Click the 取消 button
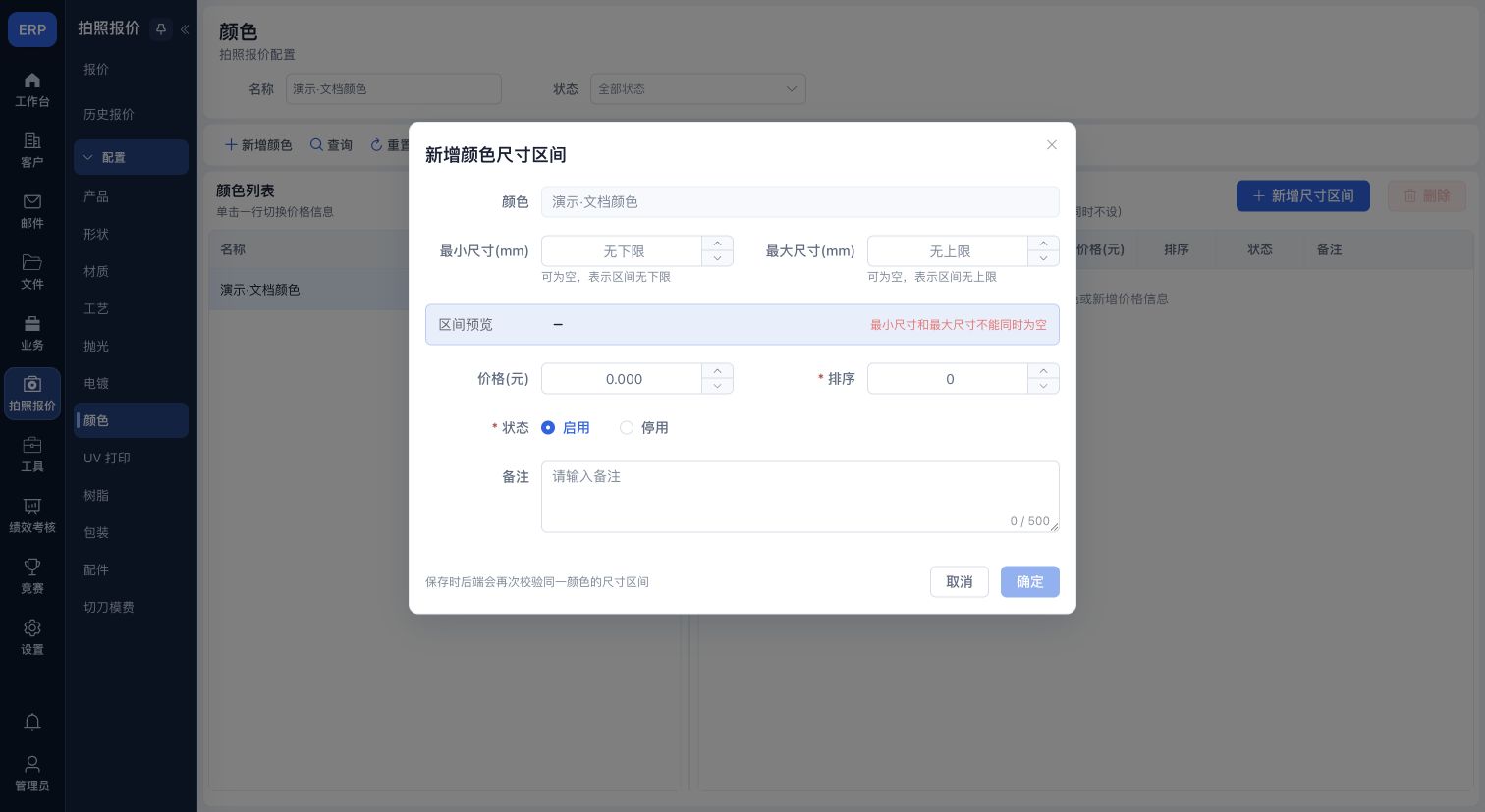Image resolution: width=1485 pixels, height=812 pixels. tap(960, 581)
